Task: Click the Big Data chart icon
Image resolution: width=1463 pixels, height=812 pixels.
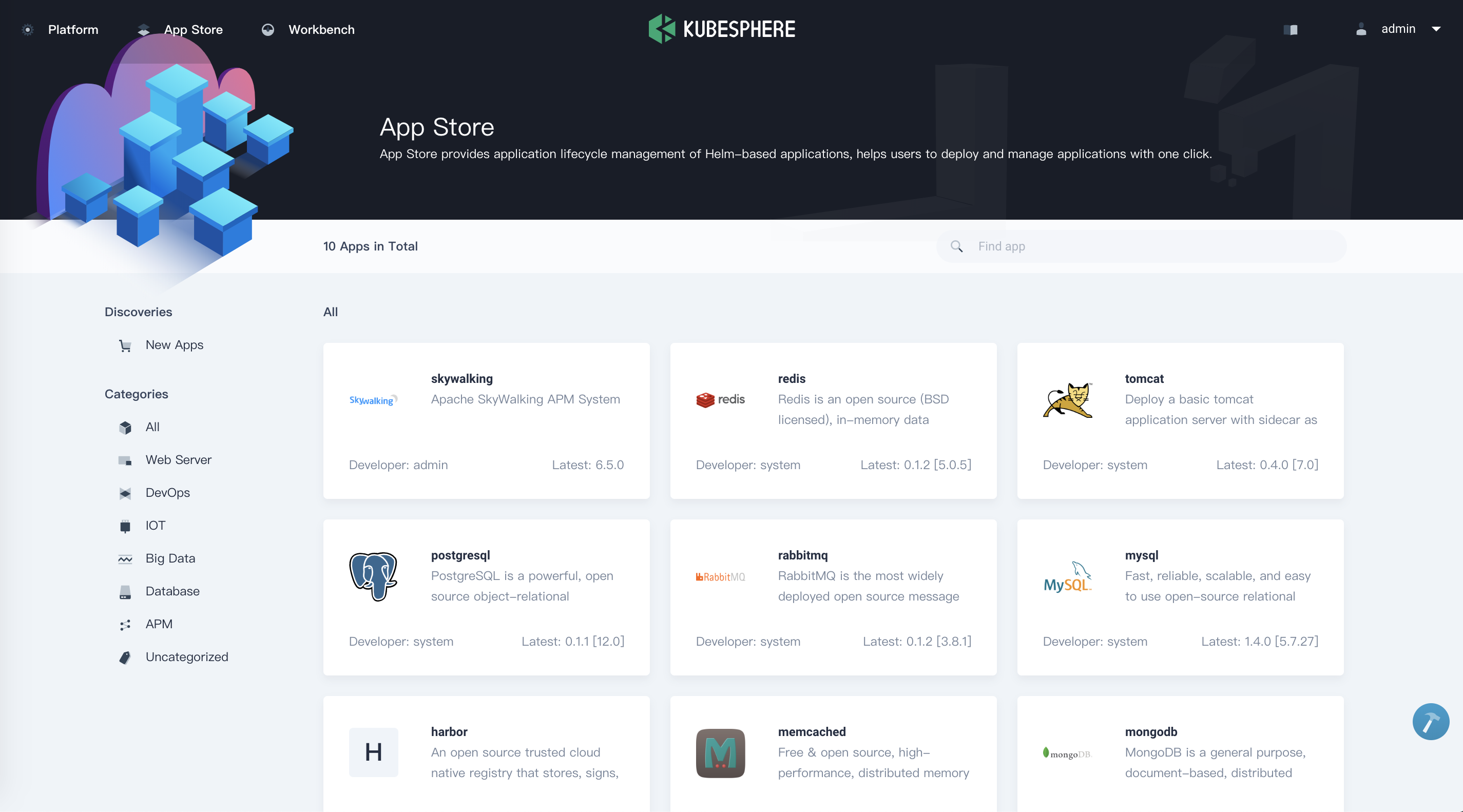Action: [x=125, y=559]
